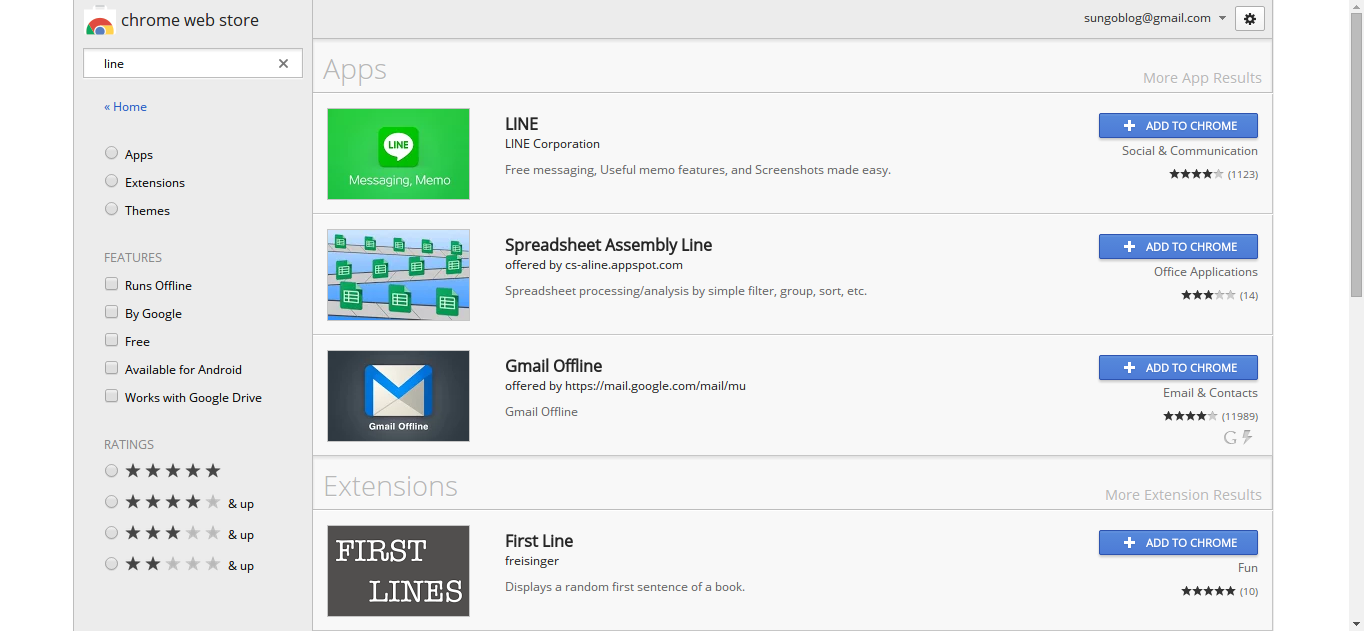
Task: Click the scrollbar up arrow
Action: pyautogui.click(x=1356, y=6)
